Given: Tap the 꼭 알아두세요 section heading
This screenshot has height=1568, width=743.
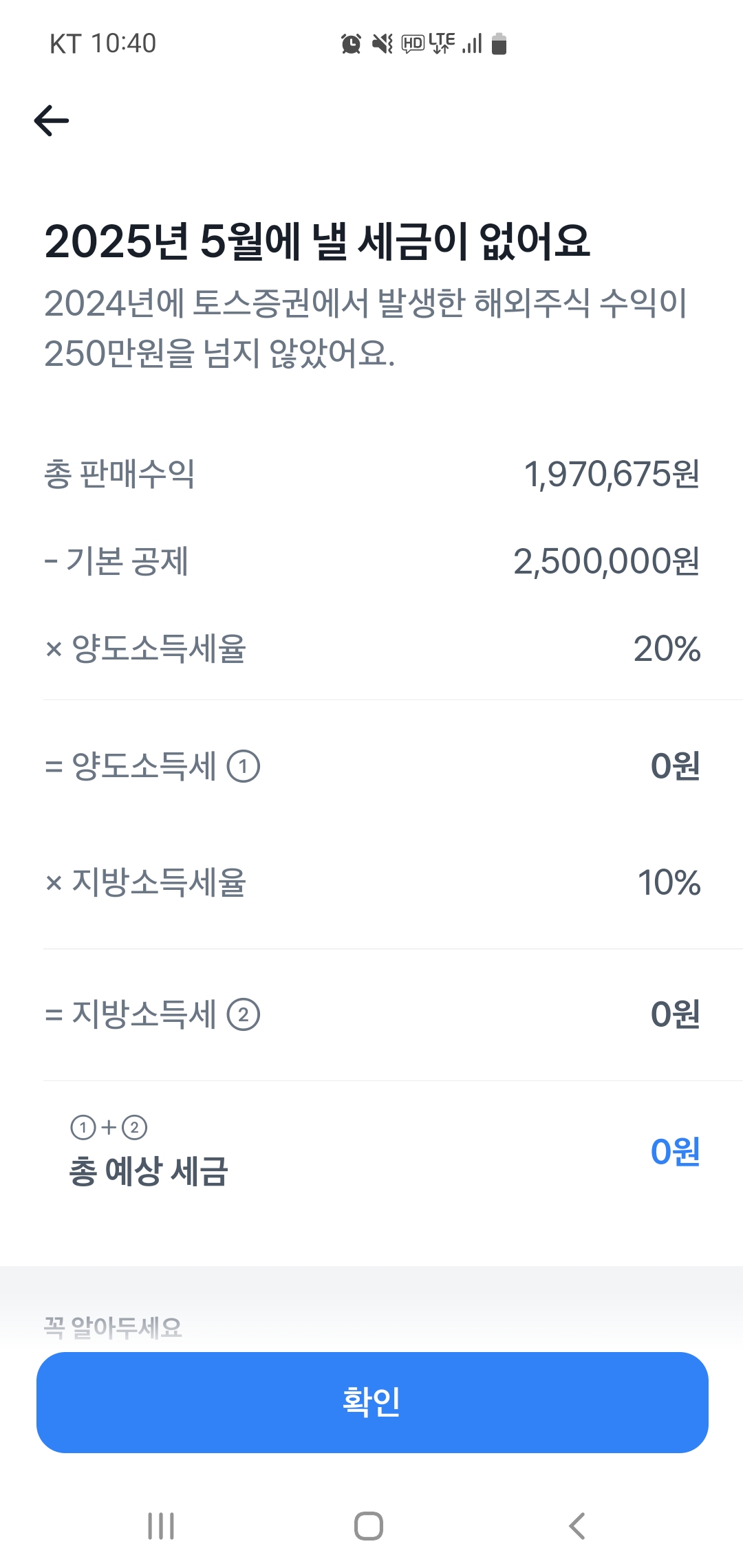Looking at the screenshot, I should click(113, 1327).
